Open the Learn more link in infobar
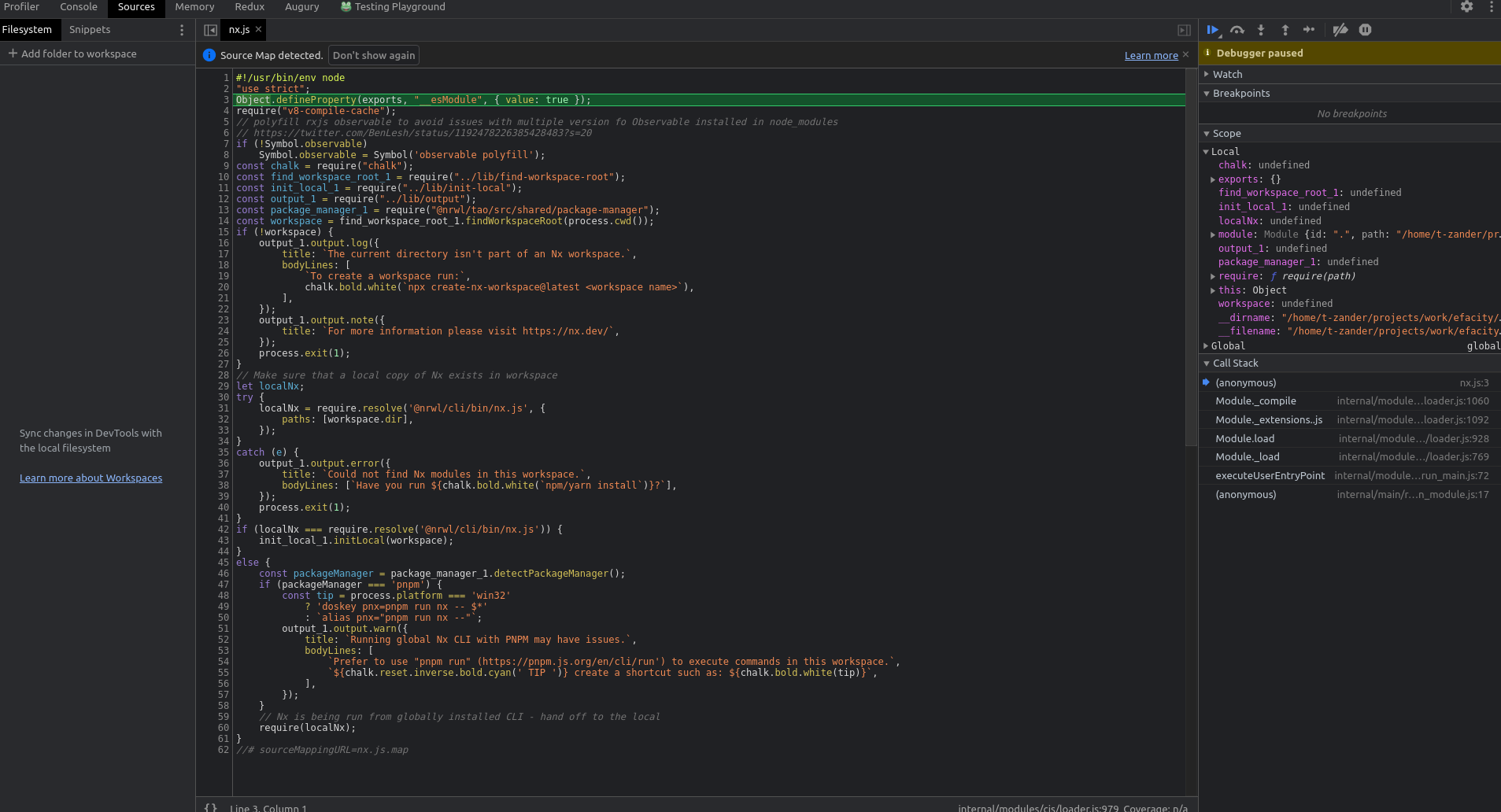The image size is (1501, 812). (1151, 56)
